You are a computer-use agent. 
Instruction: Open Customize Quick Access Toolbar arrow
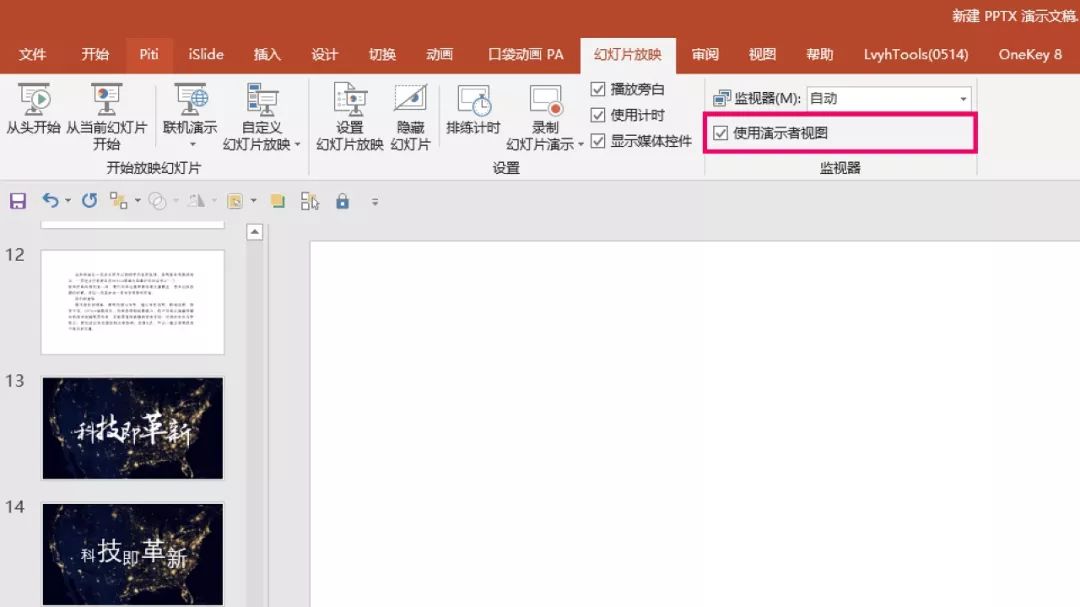pyautogui.click(x=375, y=202)
